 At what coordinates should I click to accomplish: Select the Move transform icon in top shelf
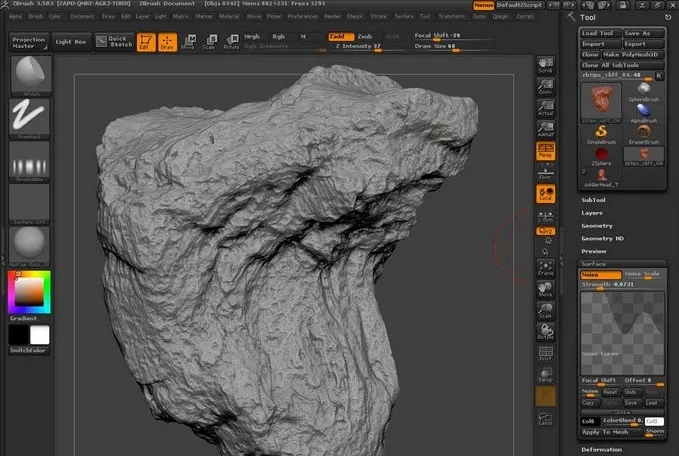pos(188,42)
